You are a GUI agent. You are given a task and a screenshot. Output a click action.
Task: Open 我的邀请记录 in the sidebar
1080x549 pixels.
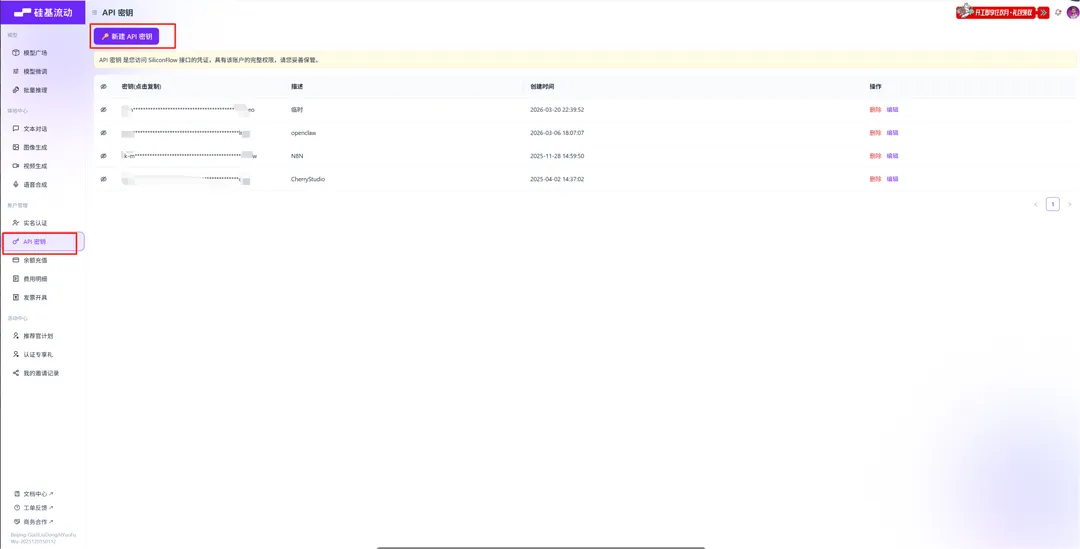(x=42, y=373)
